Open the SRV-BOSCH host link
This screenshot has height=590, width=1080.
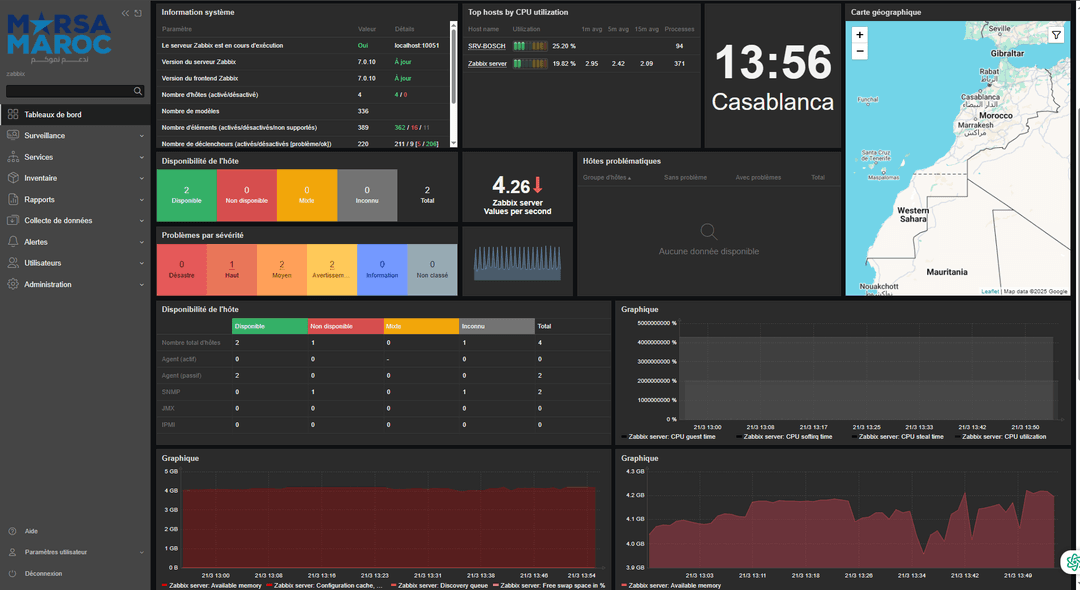pos(486,46)
